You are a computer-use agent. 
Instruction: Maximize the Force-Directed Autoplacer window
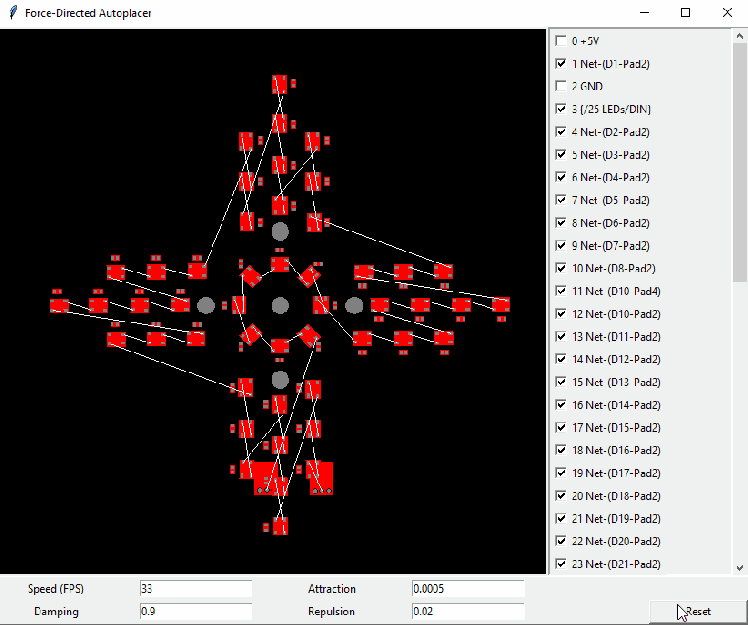(685, 13)
